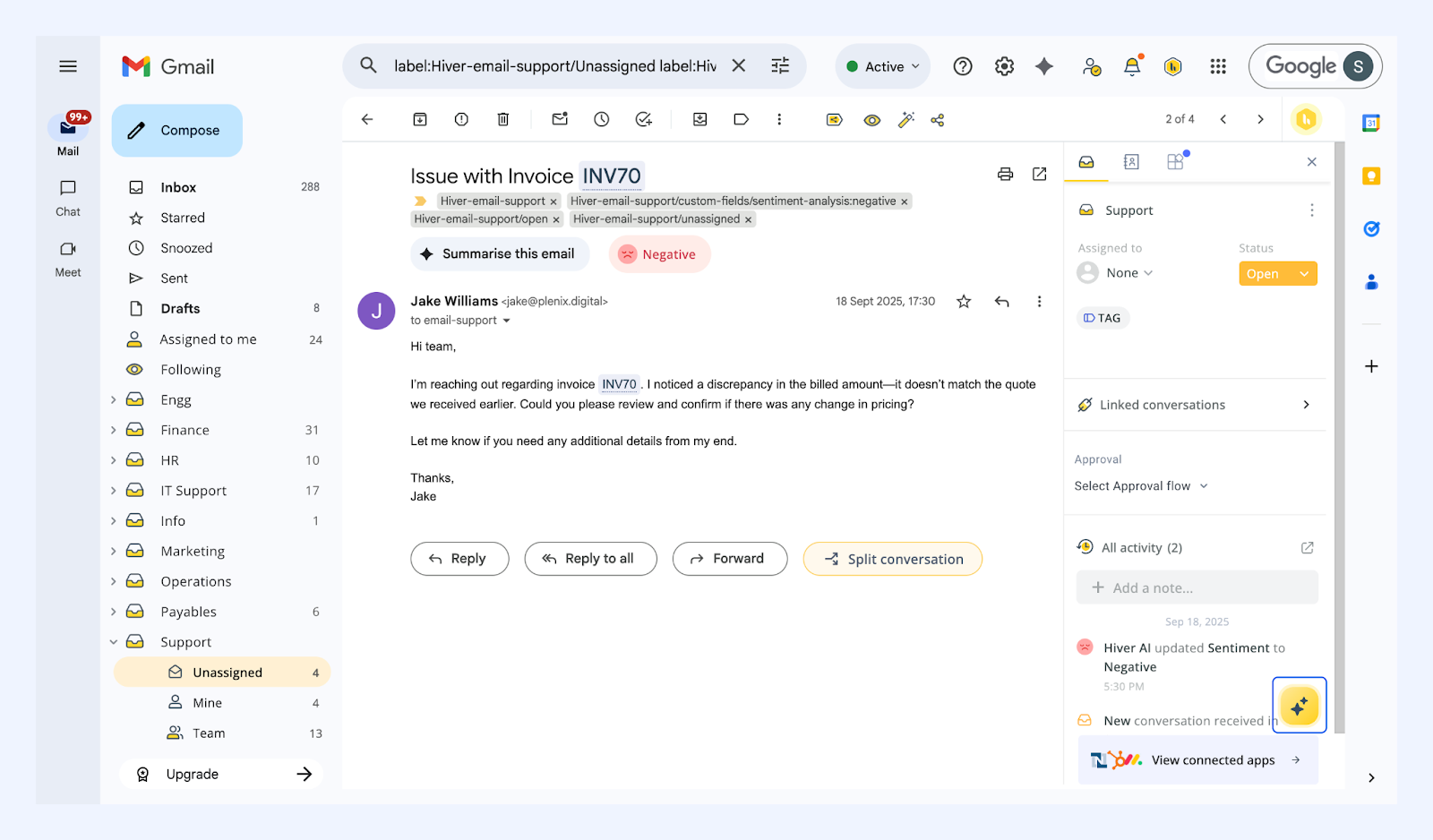Go back to the conversation list
This screenshot has width=1433, height=840.
coord(367,119)
